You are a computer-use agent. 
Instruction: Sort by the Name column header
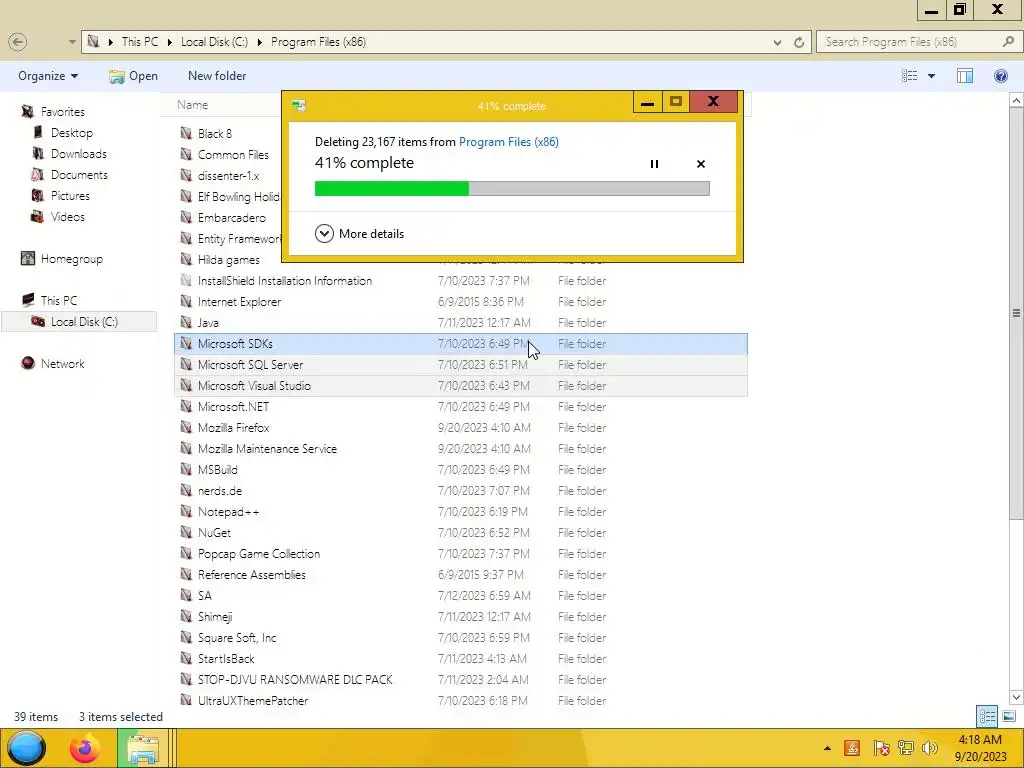click(x=193, y=104)
